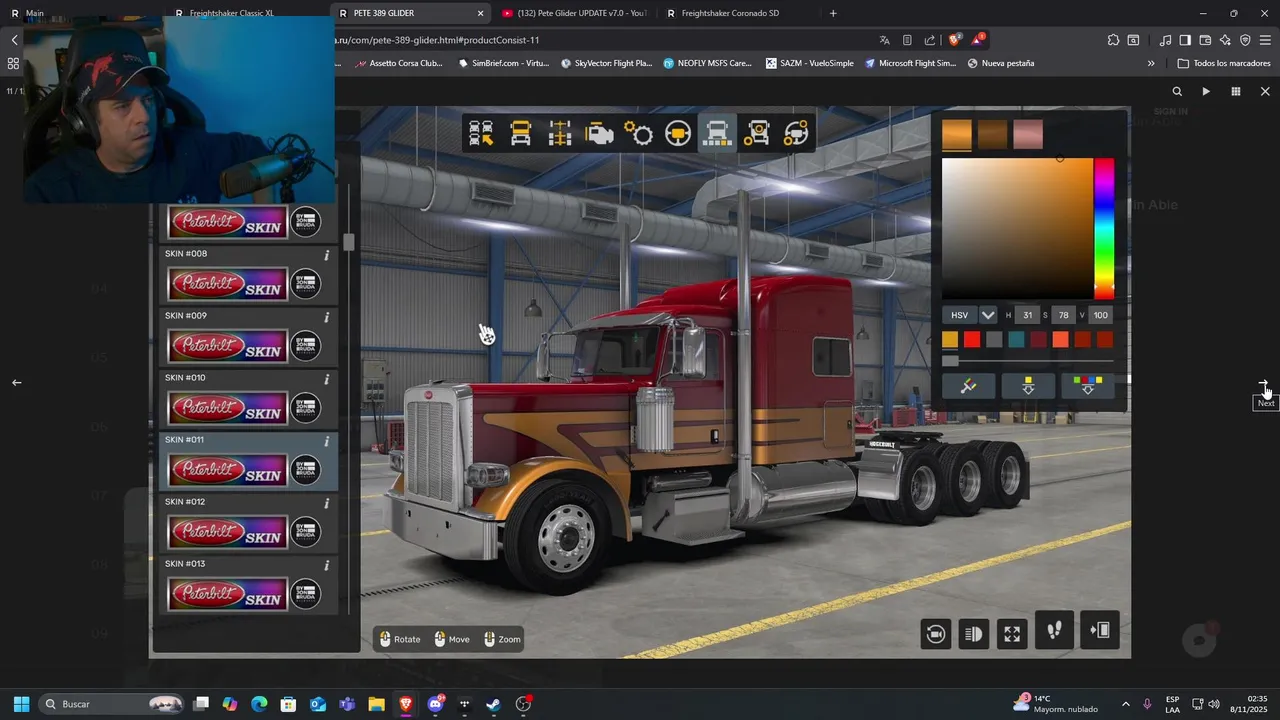1280x720 pixels.
Task: Go to previous image in gallery
Action: 16,382
